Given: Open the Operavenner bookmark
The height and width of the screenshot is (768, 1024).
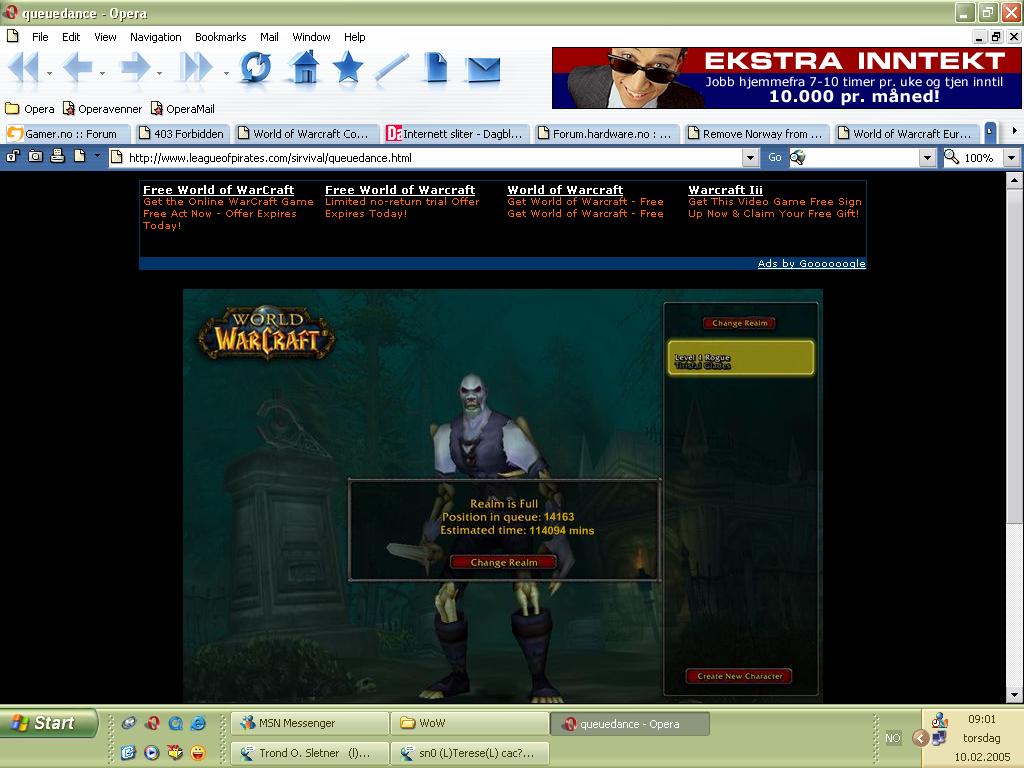Looking at the screenshot, I should pos(103,109).
